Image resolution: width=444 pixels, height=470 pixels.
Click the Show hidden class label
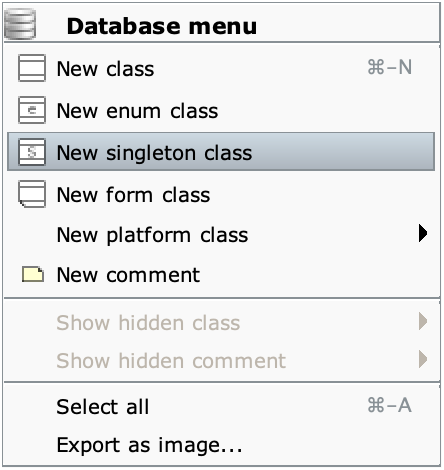point(148,323)
